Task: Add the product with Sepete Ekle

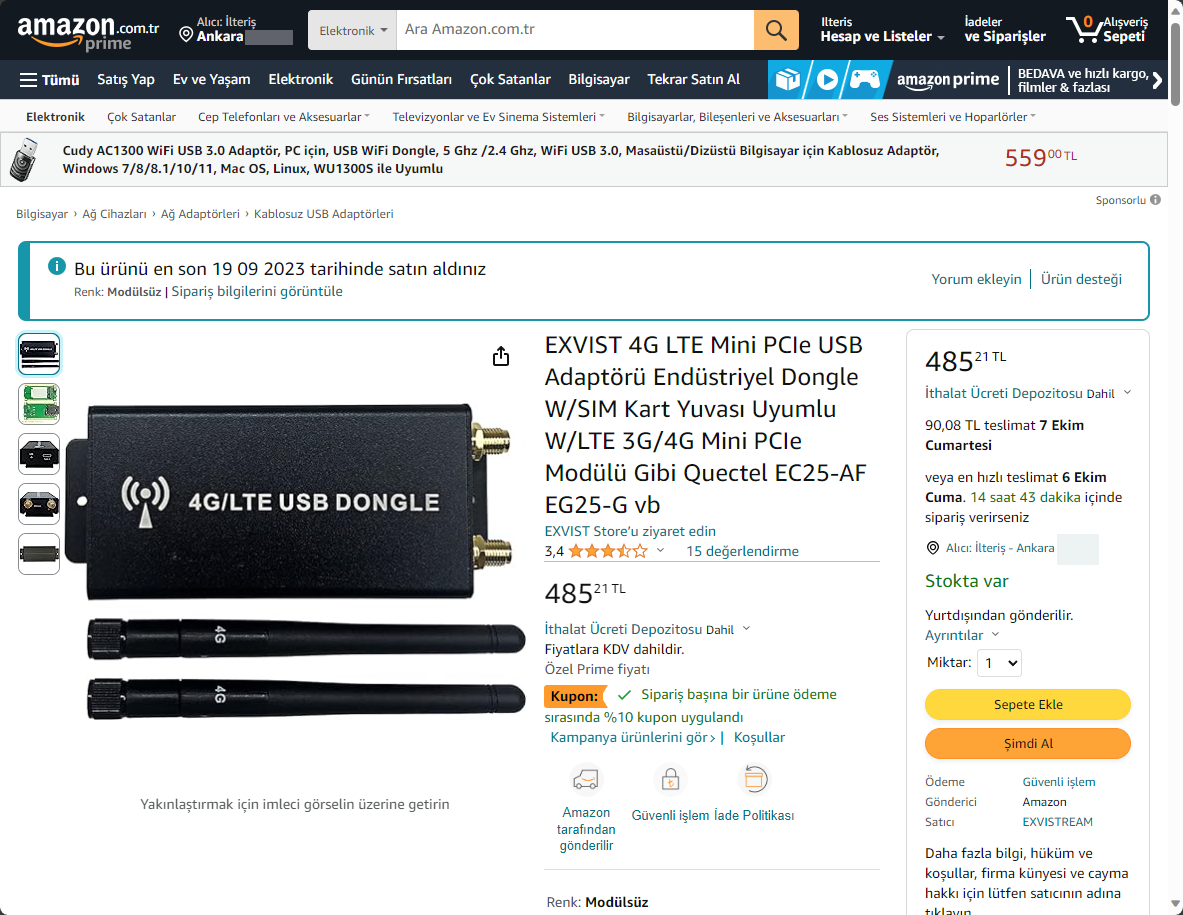Action: tap(1028, 705)
